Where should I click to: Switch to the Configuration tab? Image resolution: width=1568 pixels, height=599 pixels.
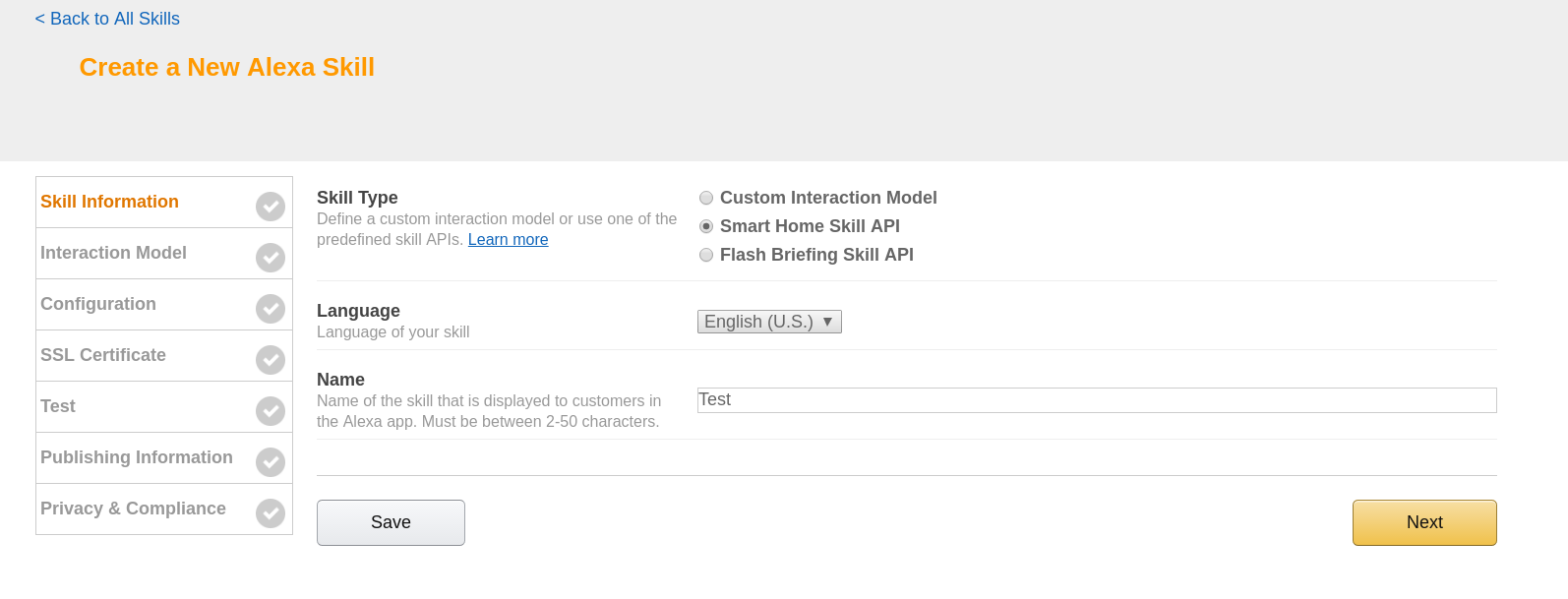[98, 304]
